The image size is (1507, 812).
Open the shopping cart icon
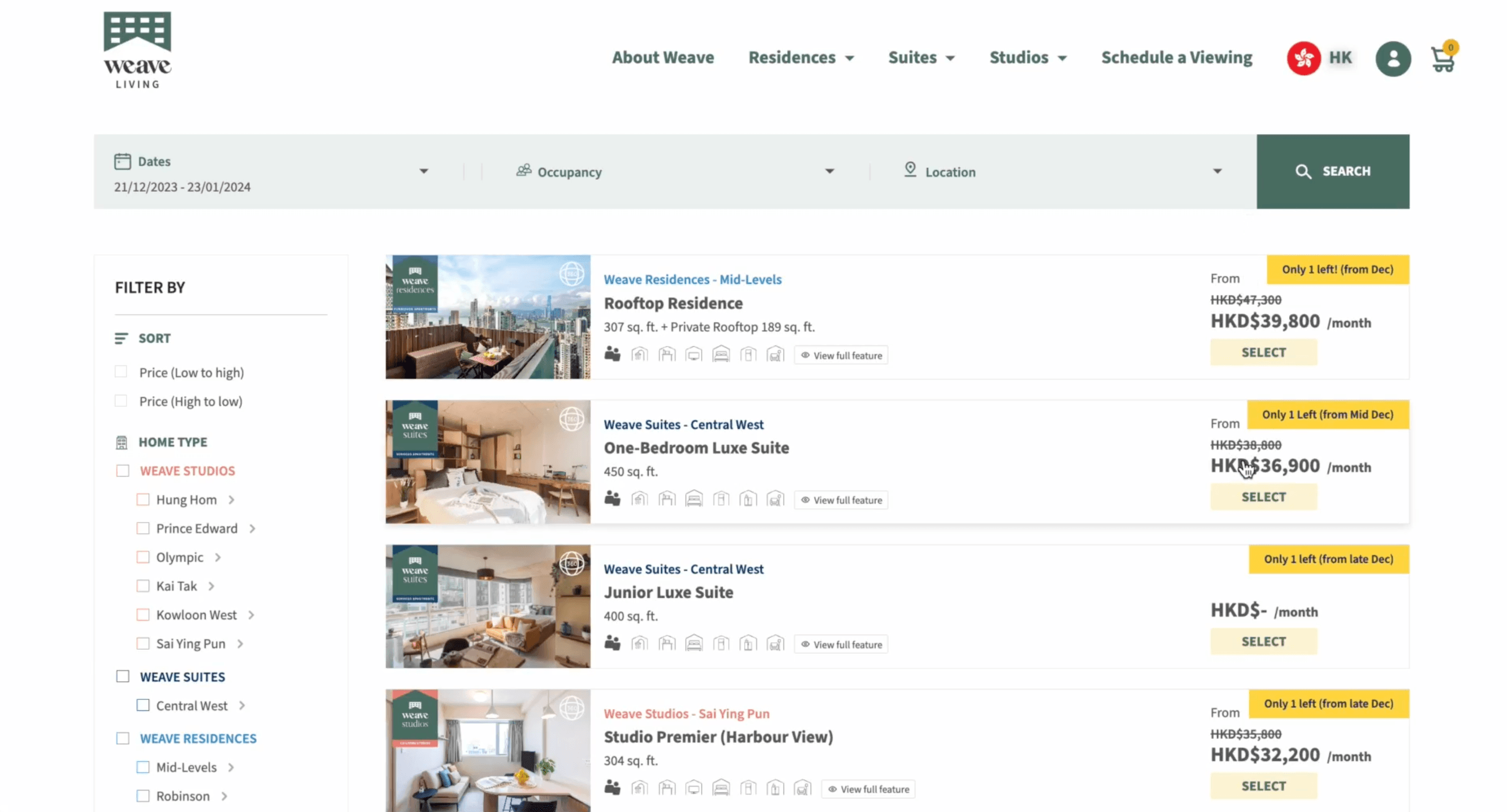(1443, 57)
